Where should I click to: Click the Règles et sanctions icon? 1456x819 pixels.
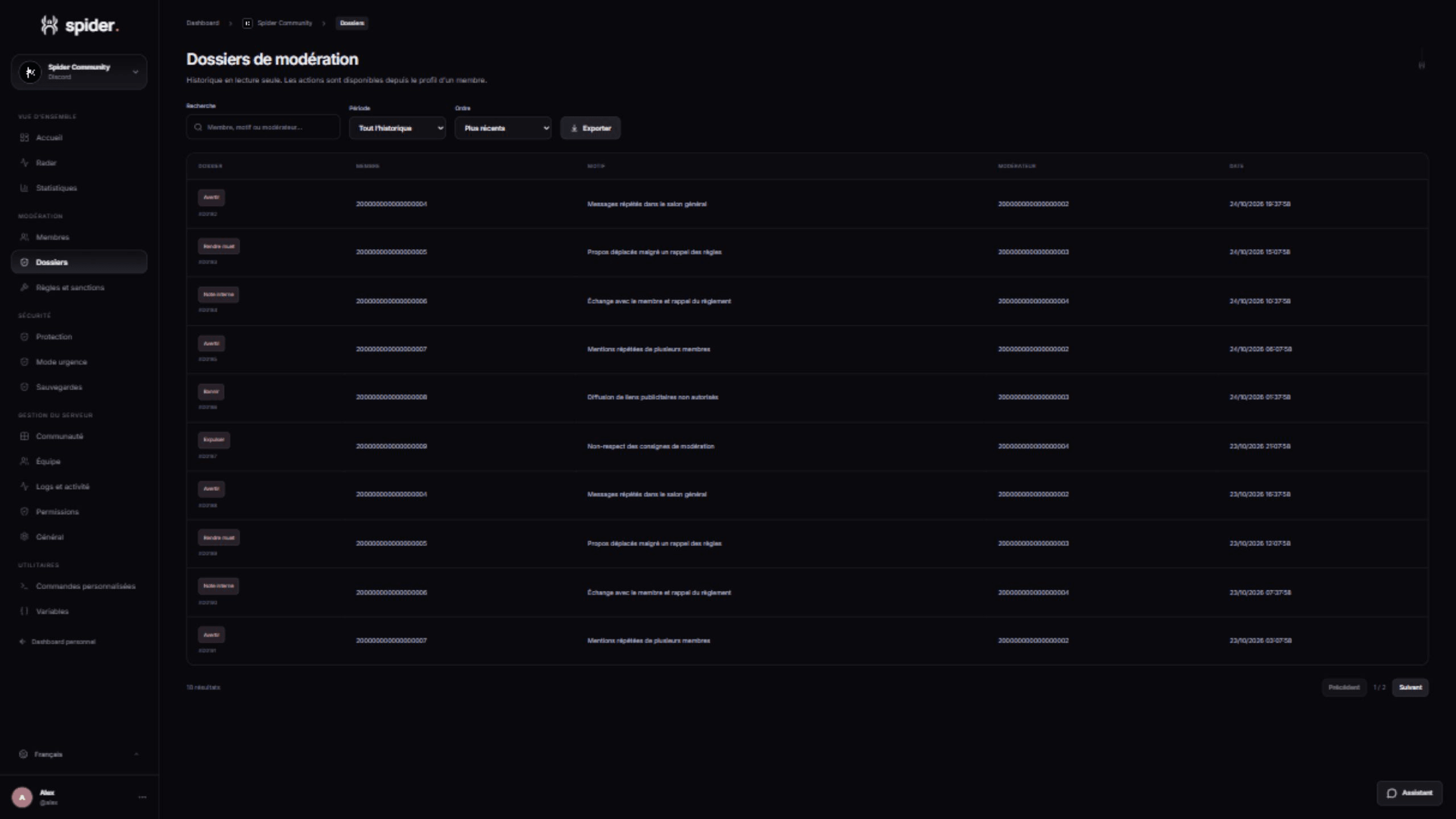(24, 287)
